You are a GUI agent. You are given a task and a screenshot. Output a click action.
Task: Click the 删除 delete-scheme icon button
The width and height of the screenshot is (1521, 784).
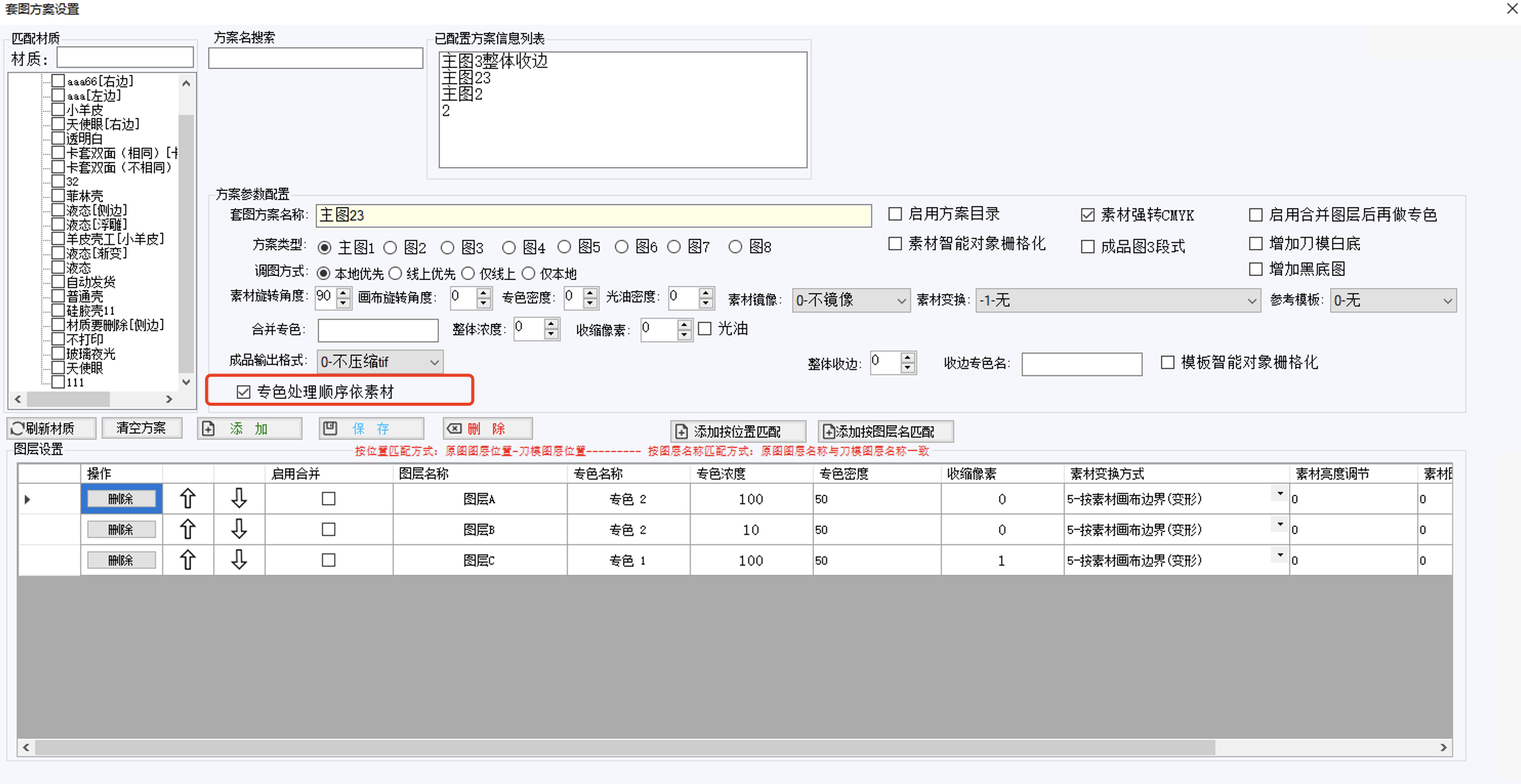tap(487, 428)
